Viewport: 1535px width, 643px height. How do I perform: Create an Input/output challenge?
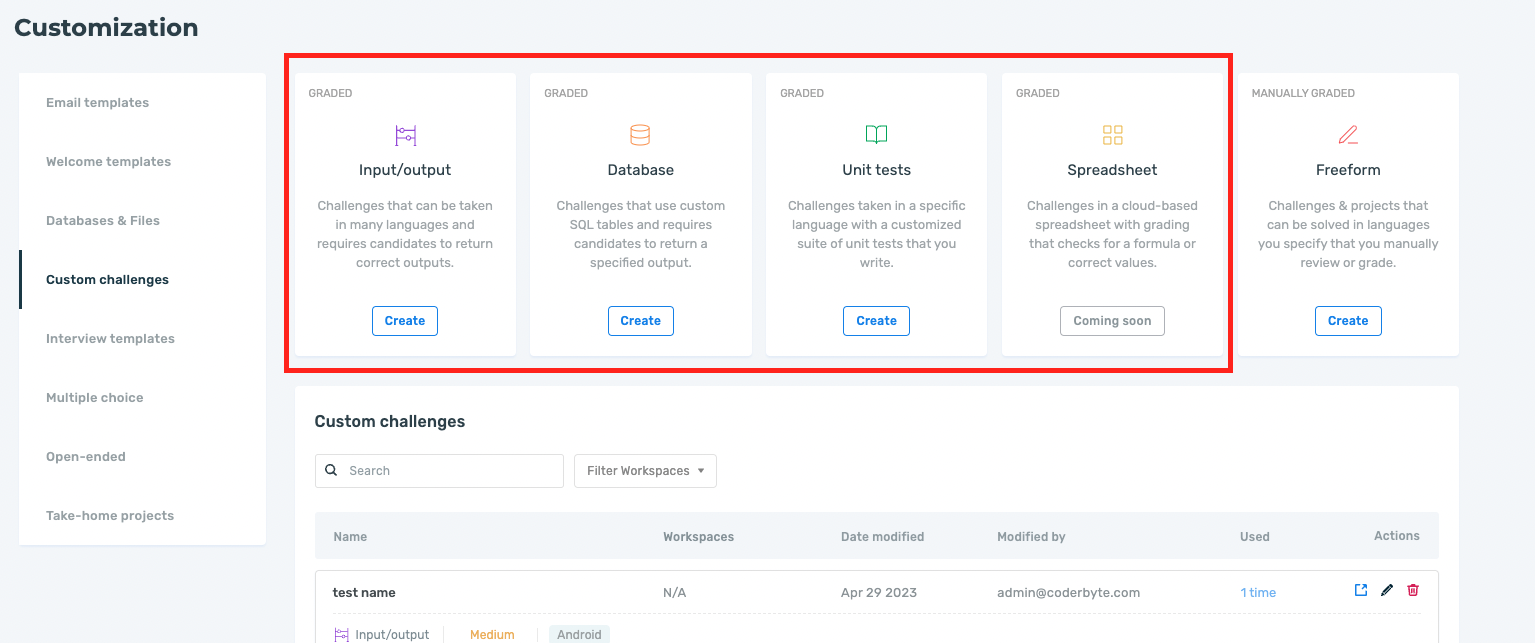point(404,320)
